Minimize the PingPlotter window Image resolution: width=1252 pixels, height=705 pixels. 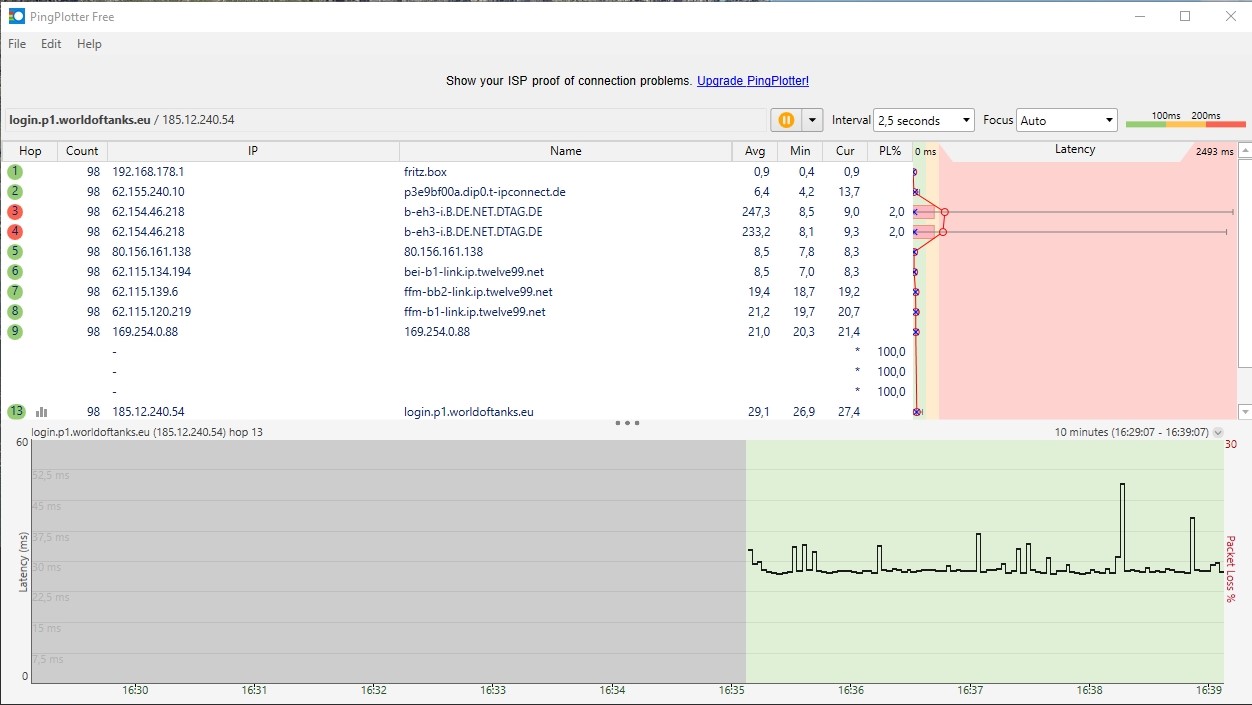click(x=1139, y=16)
